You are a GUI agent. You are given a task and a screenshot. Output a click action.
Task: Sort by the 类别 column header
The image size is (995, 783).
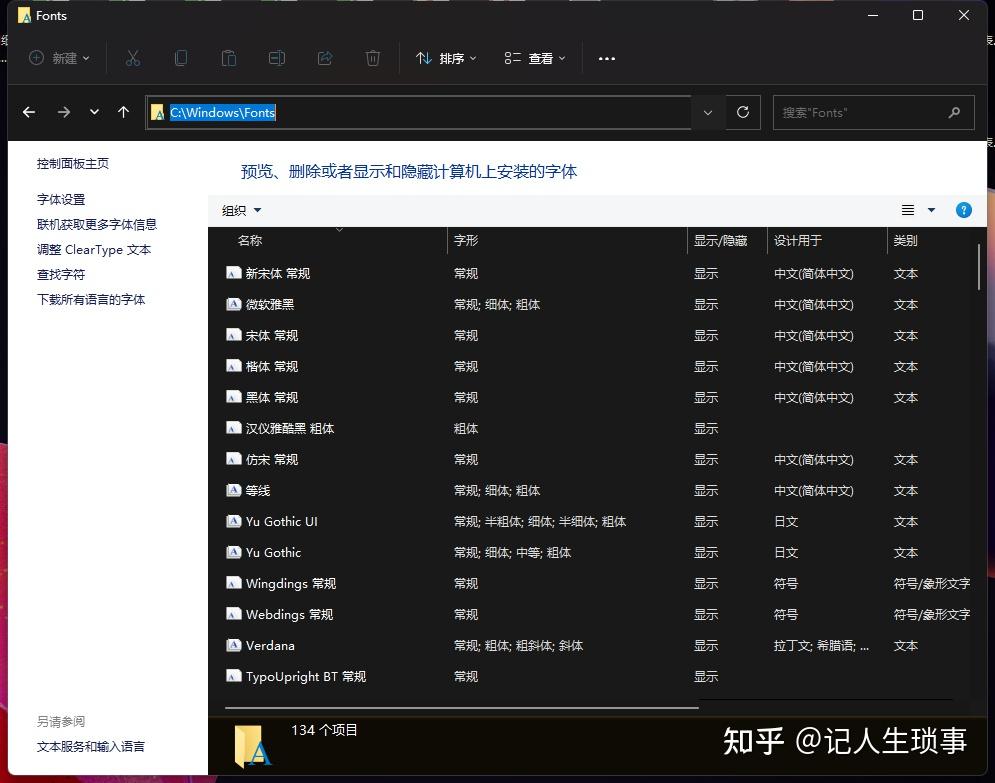tap(906, 240)
